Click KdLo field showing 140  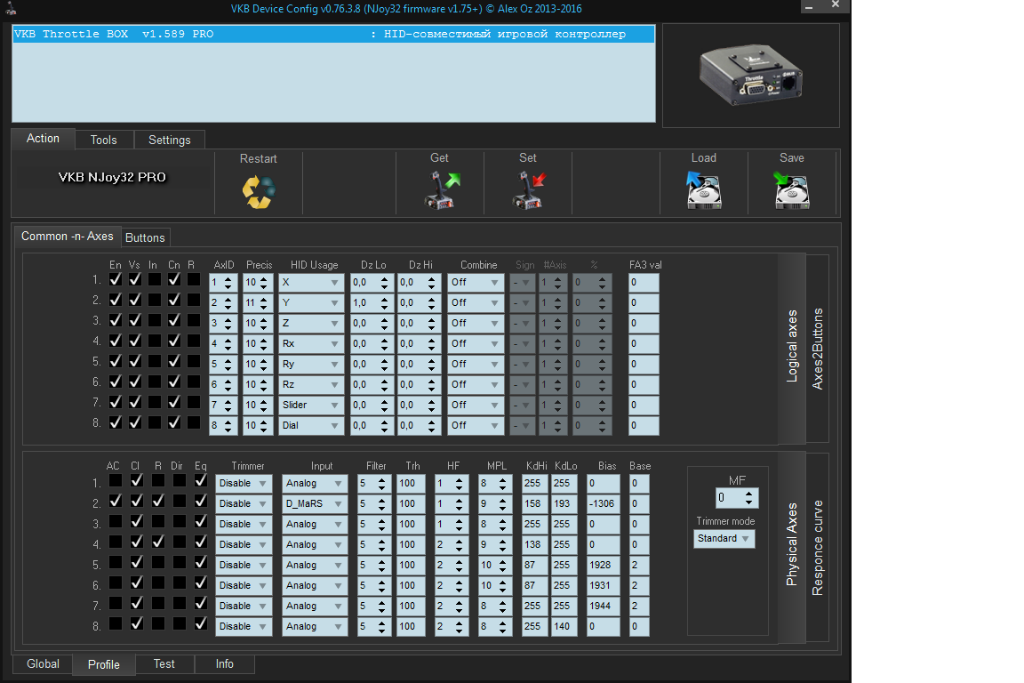(564, 627)
